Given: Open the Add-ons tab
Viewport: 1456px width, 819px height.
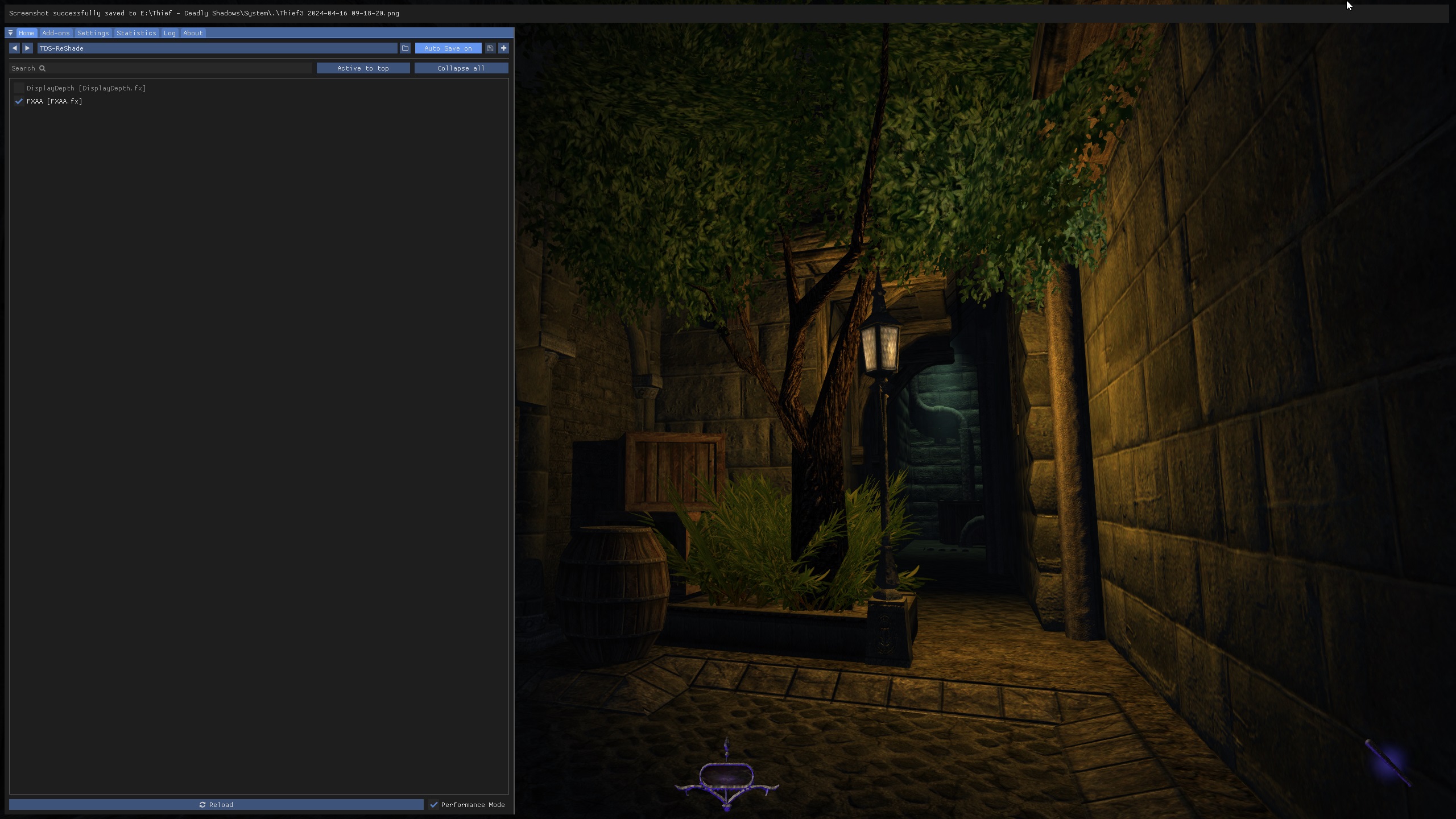Looking at the screenshot, I should point(56,33).
